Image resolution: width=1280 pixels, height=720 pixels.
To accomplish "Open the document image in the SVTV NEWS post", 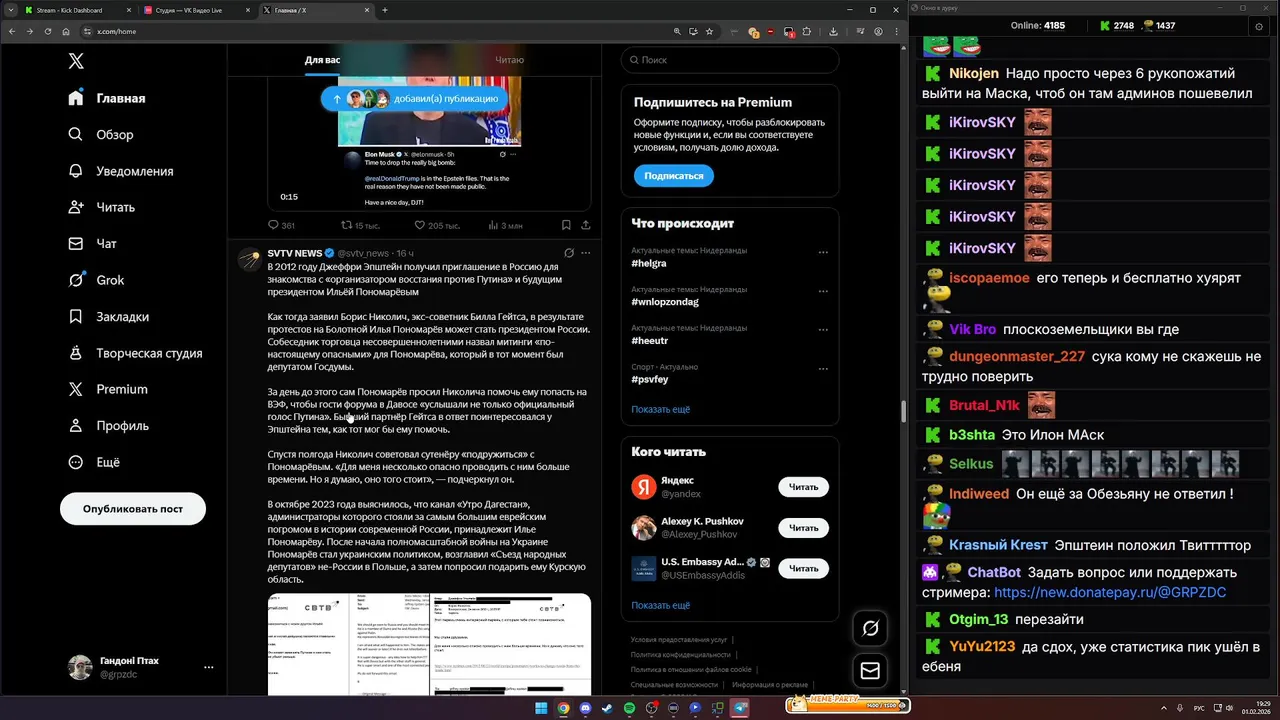I will 429,644.
